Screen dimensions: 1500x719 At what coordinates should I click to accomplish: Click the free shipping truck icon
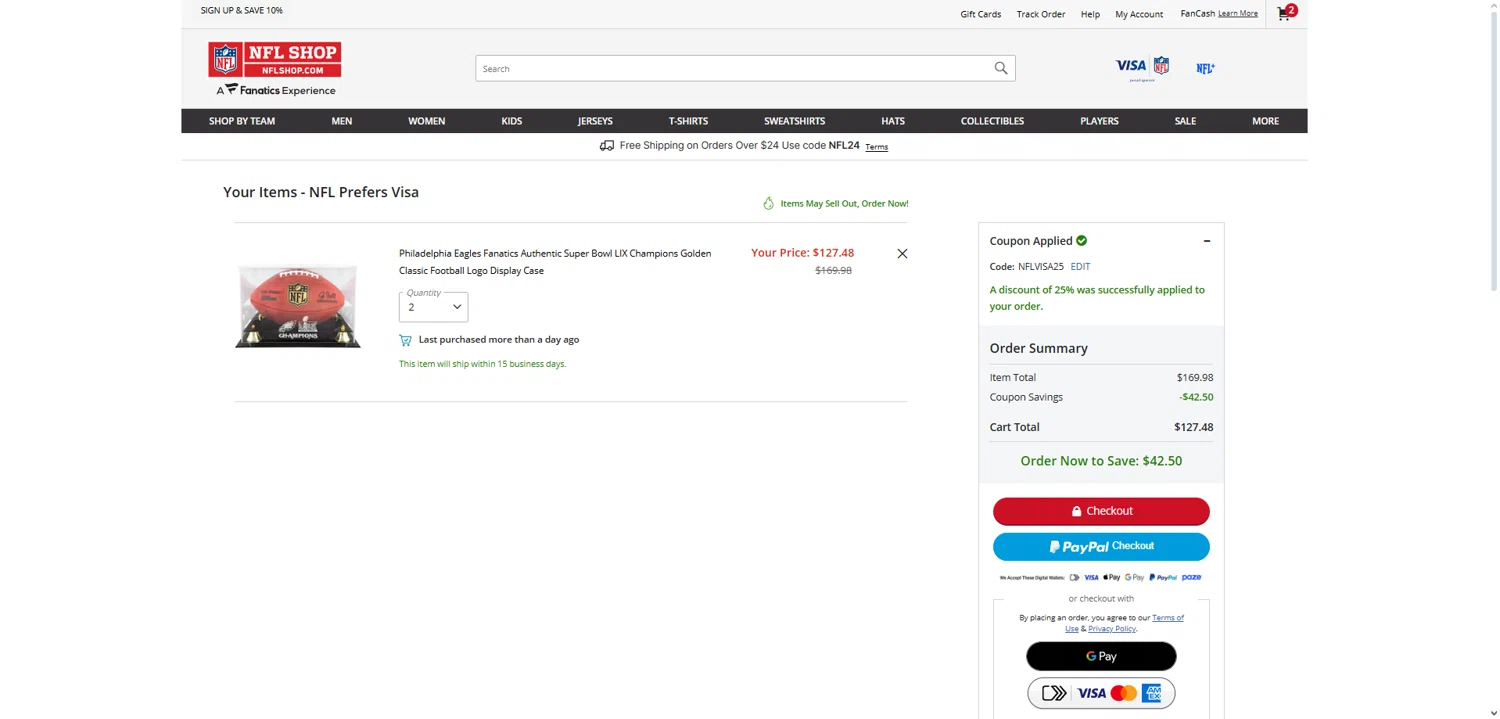(x=606, y=146)
